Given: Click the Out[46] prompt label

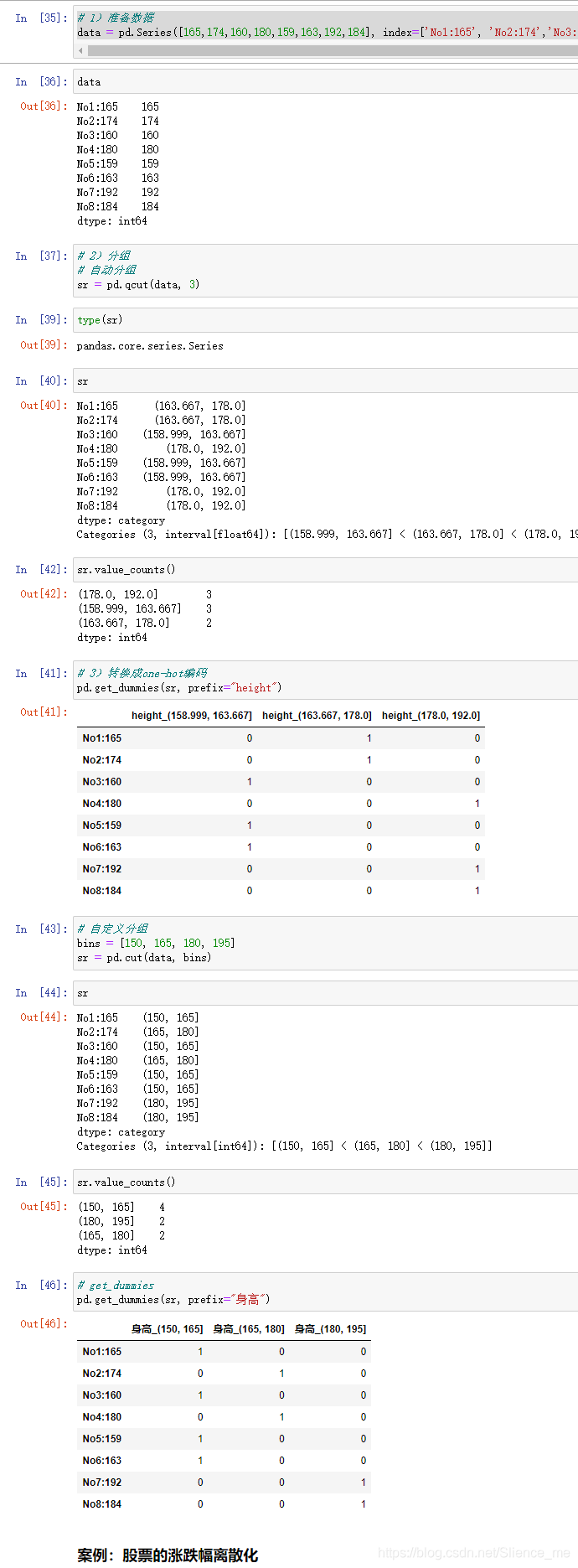Looking at the screenshot, I should point(44,1324).
